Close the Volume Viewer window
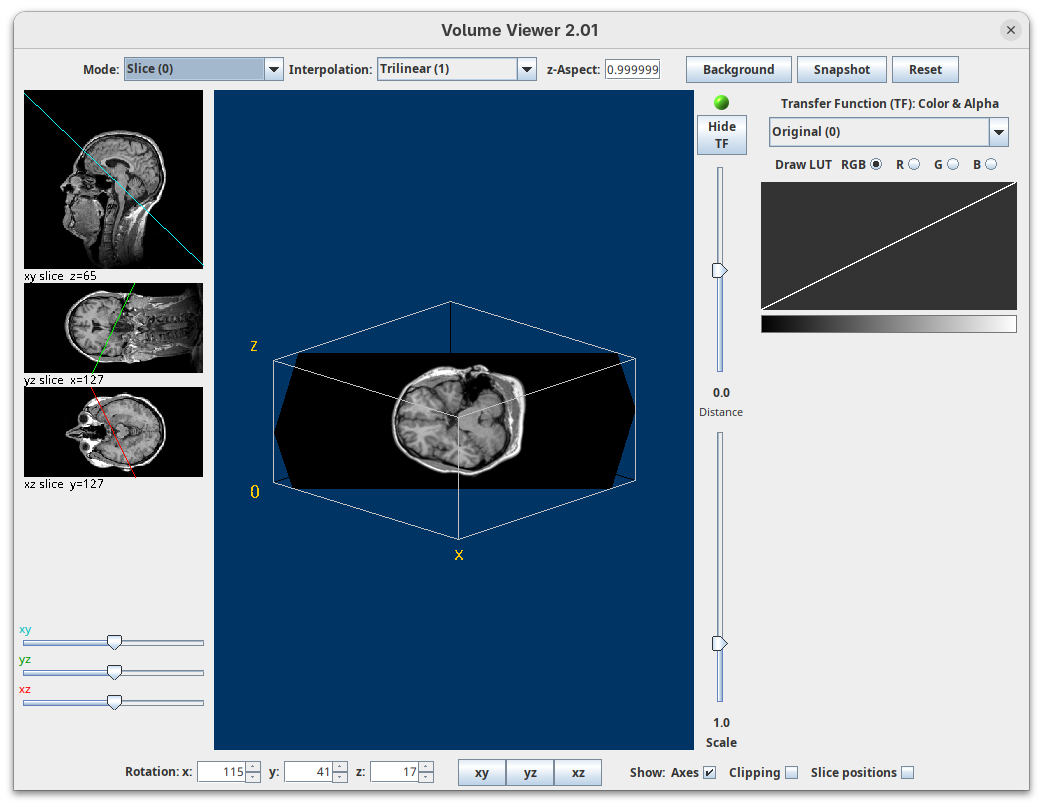Image resolution: width=1043 pixels, height=807 pixels. 1011,30
